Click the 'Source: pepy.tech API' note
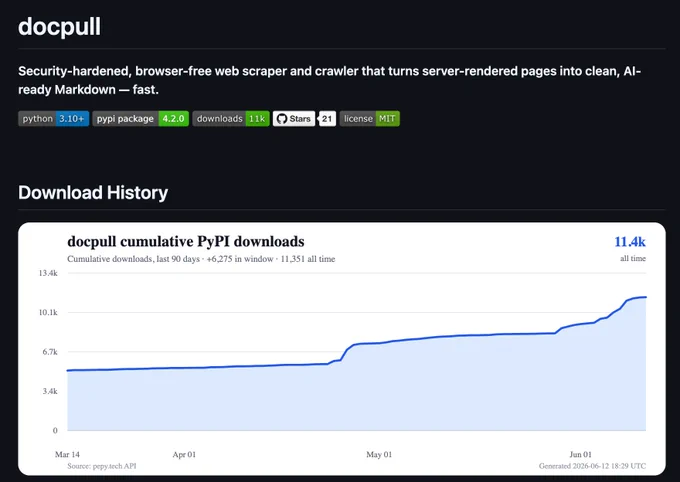 point(102,466)
